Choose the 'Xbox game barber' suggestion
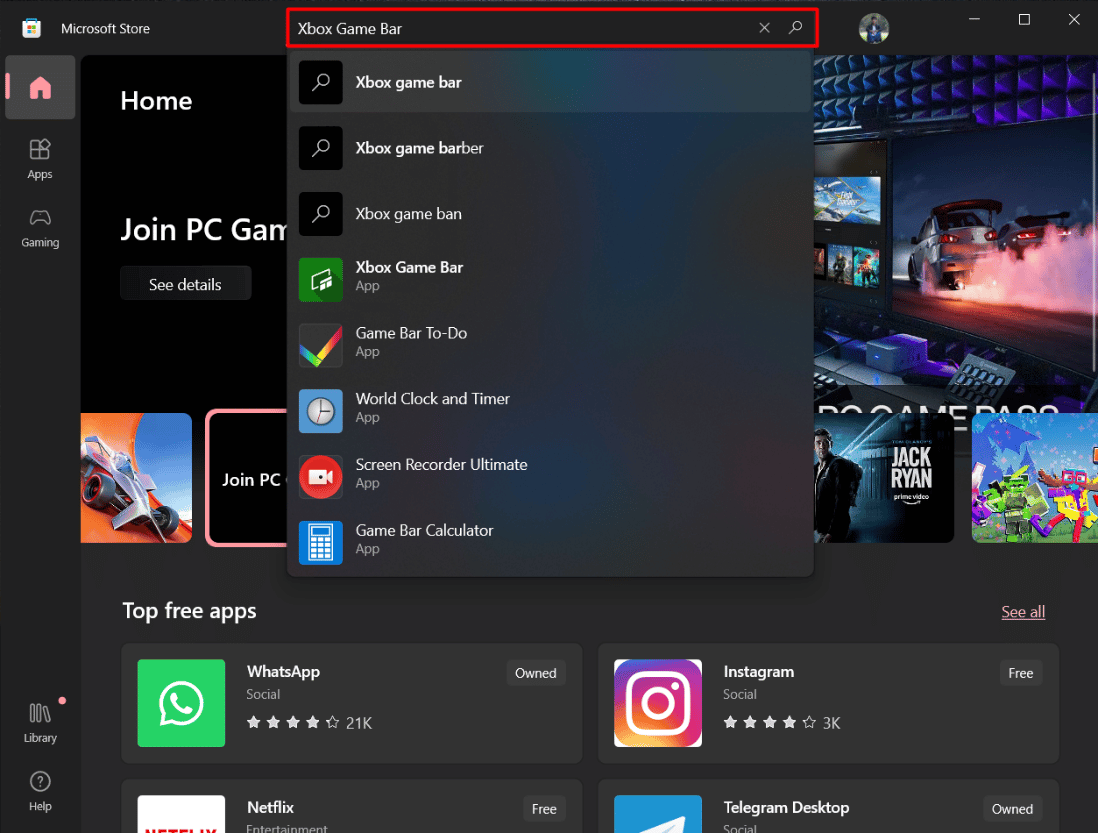Viewport: 1098px width, 833px height. coord(550,148)
